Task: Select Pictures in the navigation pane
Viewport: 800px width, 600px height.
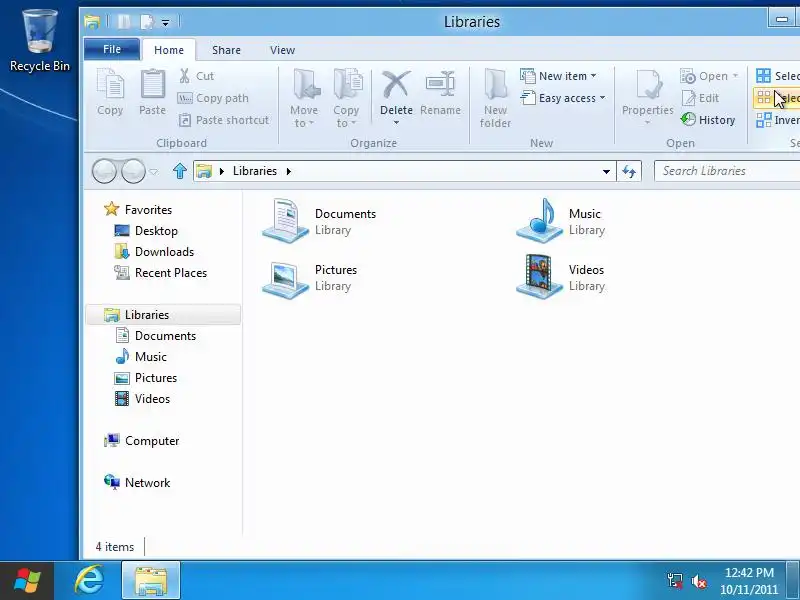Action: [146, 378]
